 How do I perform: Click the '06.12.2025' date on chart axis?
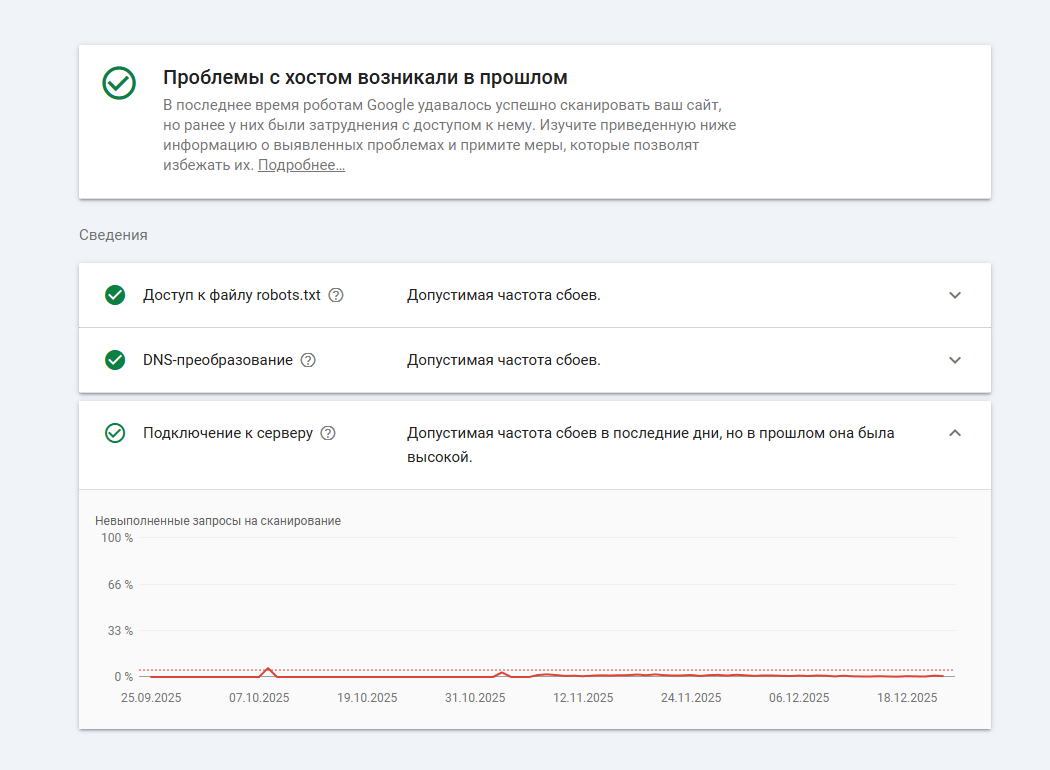[x=799, y=698]
